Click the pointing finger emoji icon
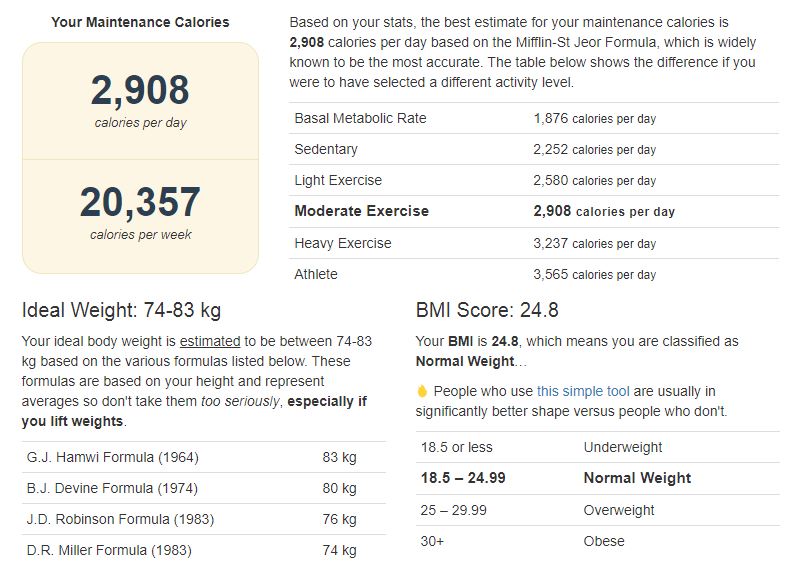The height and width of the screenshot is (576, 804). (x=422, y=391)
